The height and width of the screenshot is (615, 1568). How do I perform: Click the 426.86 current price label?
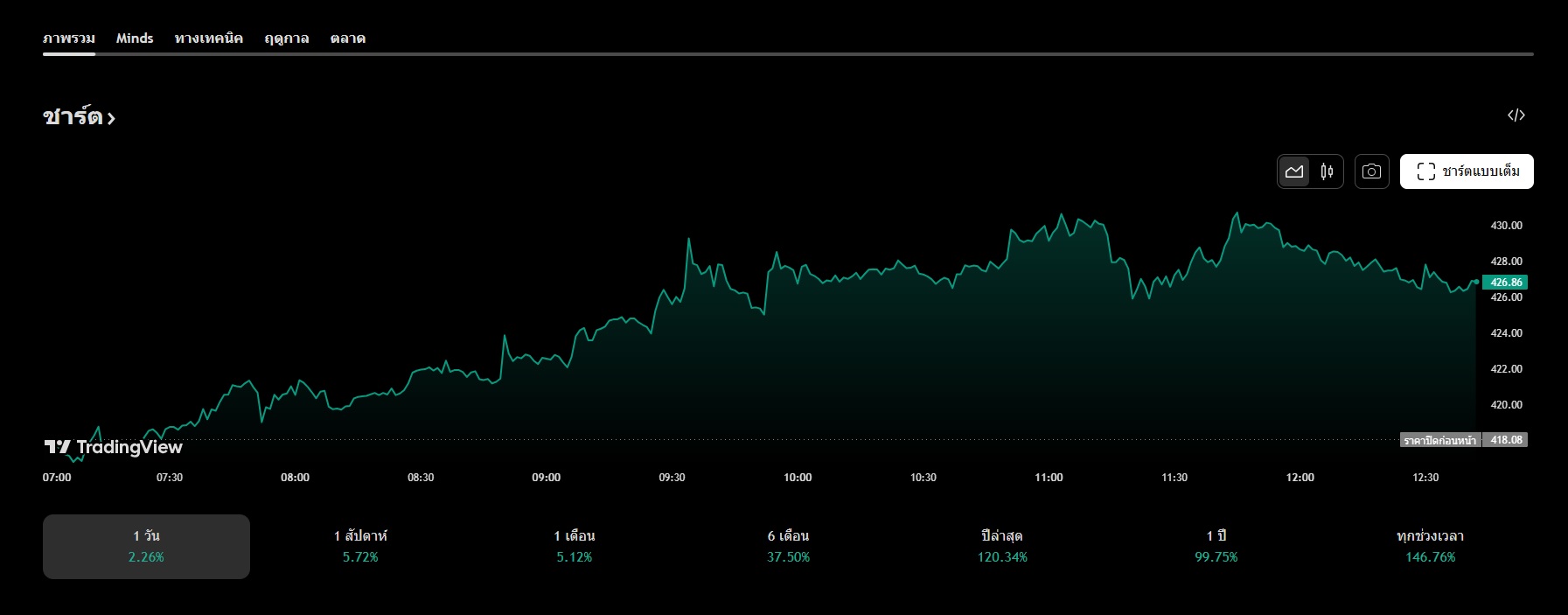1506,283
